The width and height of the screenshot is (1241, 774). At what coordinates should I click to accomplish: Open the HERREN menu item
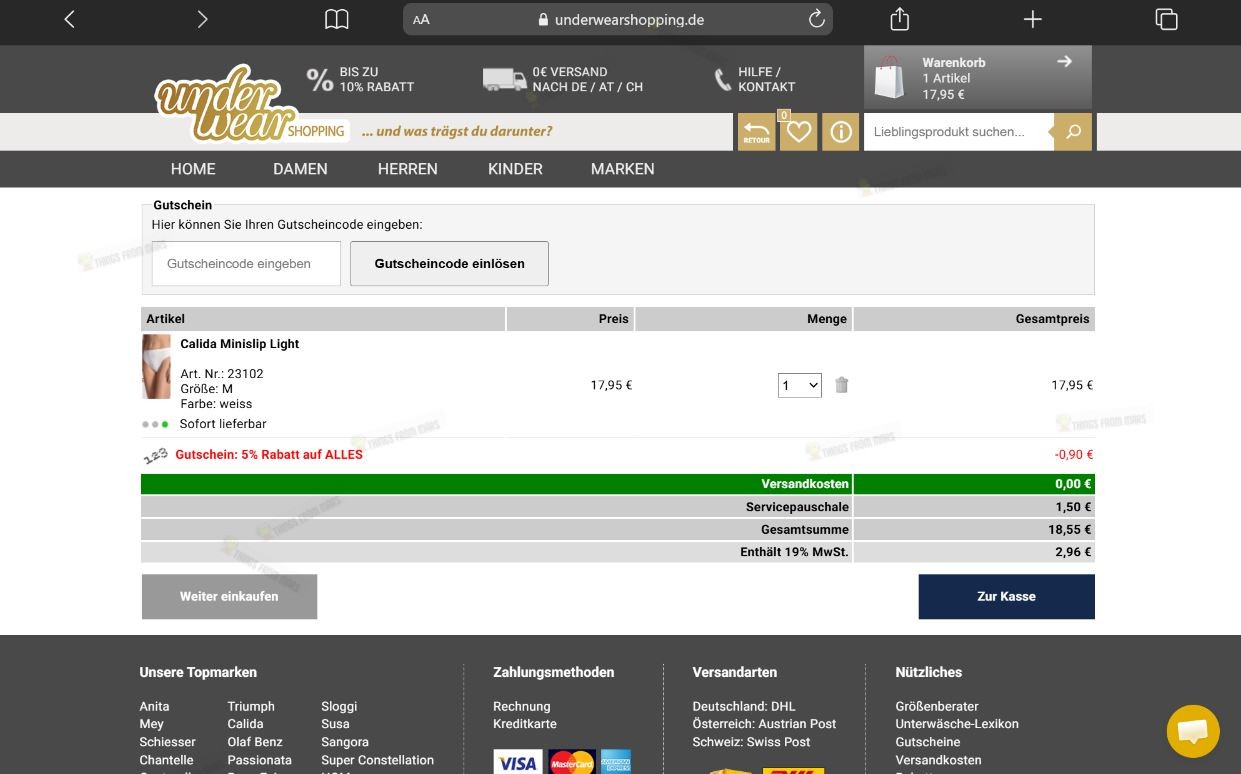[x=407, y=169]
